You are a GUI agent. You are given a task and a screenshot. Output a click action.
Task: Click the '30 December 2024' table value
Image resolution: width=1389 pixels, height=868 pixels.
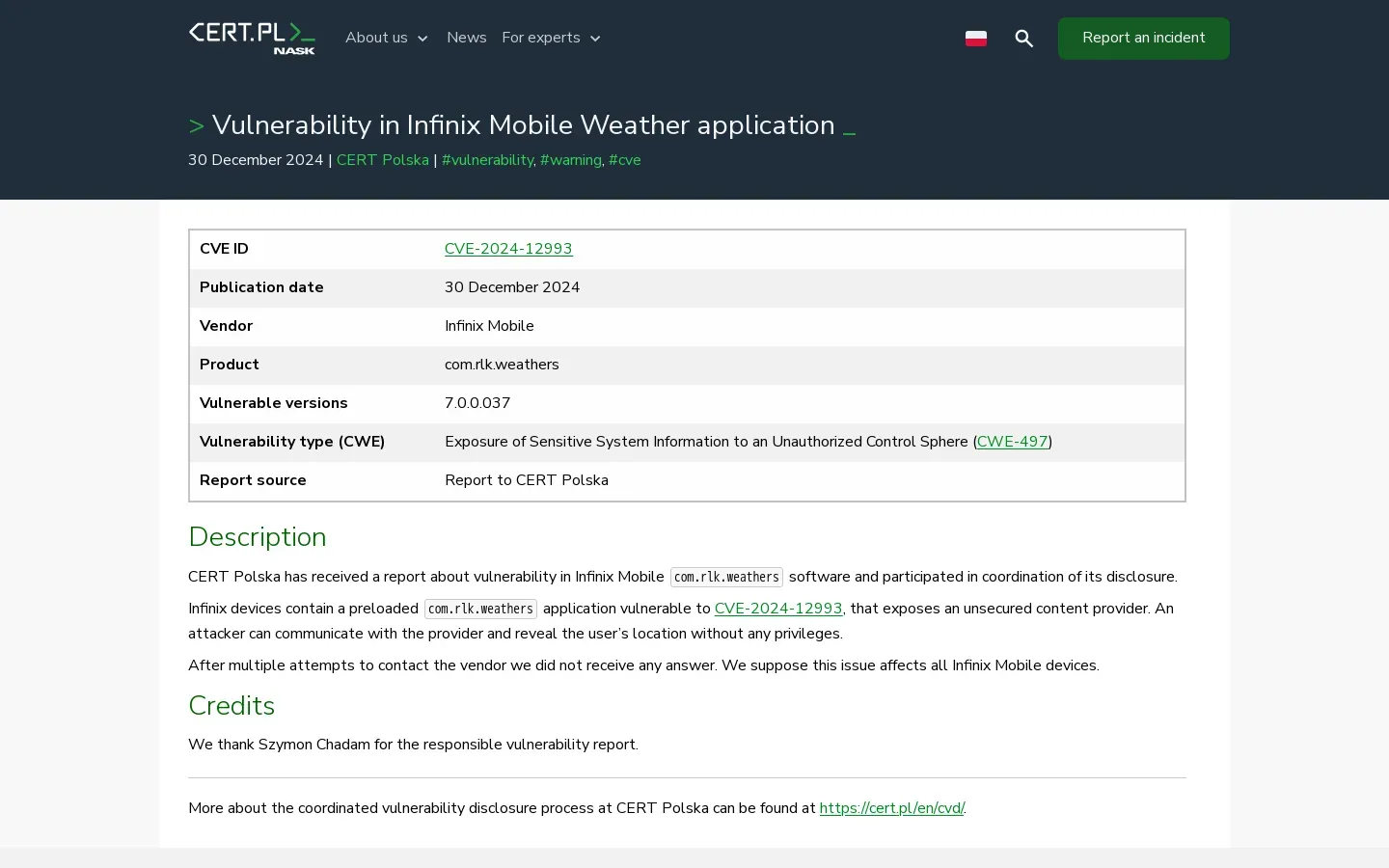(512, 287)
